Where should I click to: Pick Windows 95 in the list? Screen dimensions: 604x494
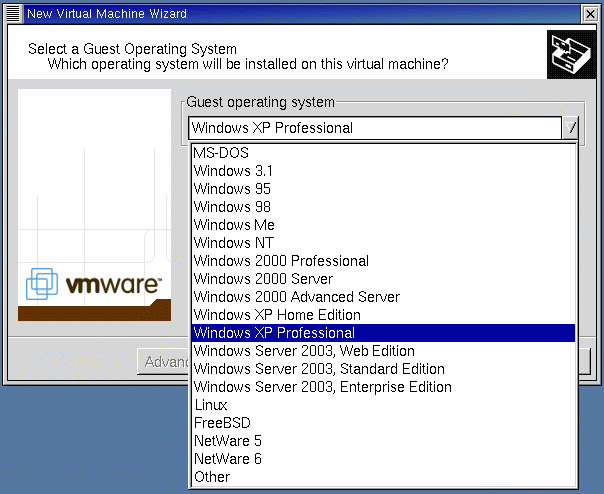tap(383, 189)
